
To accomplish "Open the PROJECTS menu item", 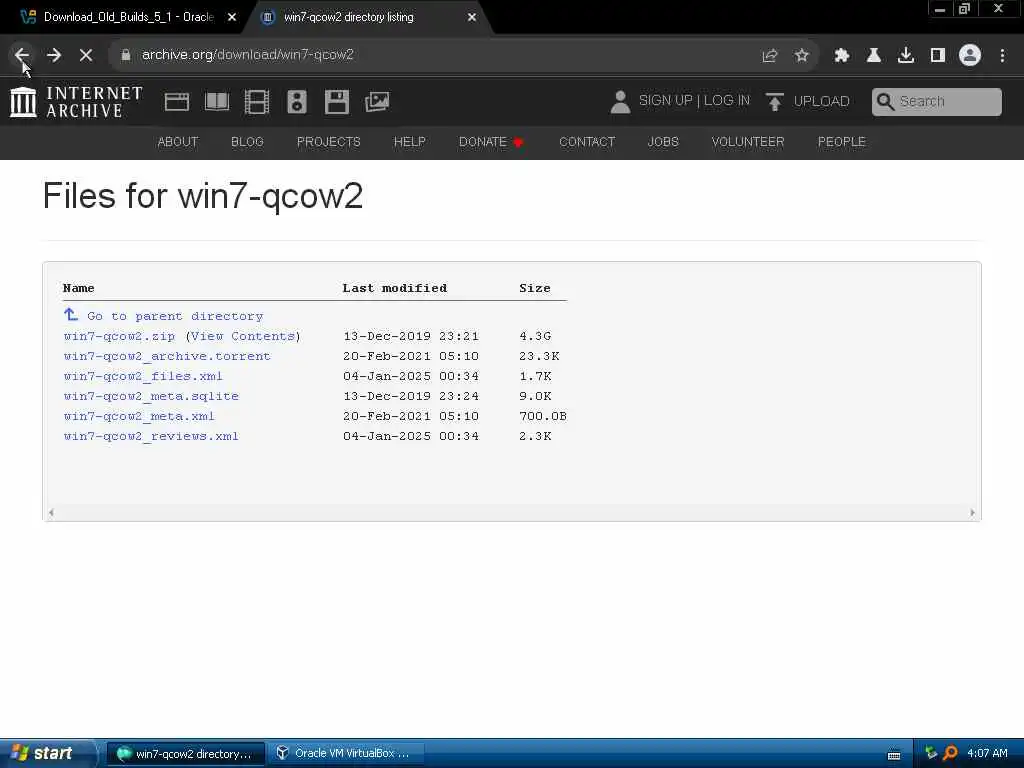I will (x=328, y=142).
